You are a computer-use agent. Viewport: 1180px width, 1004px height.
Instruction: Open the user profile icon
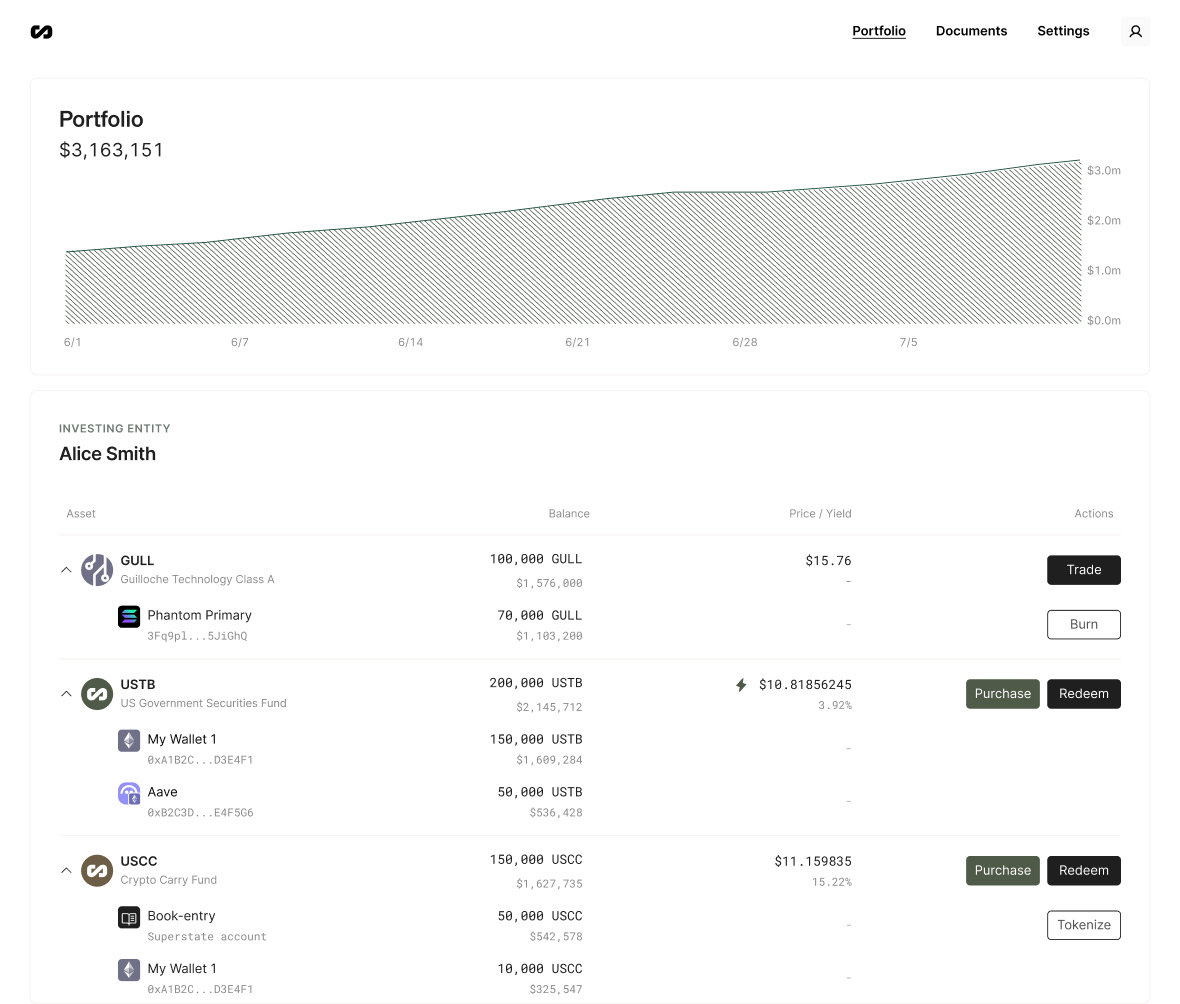tap(1135, 32)
